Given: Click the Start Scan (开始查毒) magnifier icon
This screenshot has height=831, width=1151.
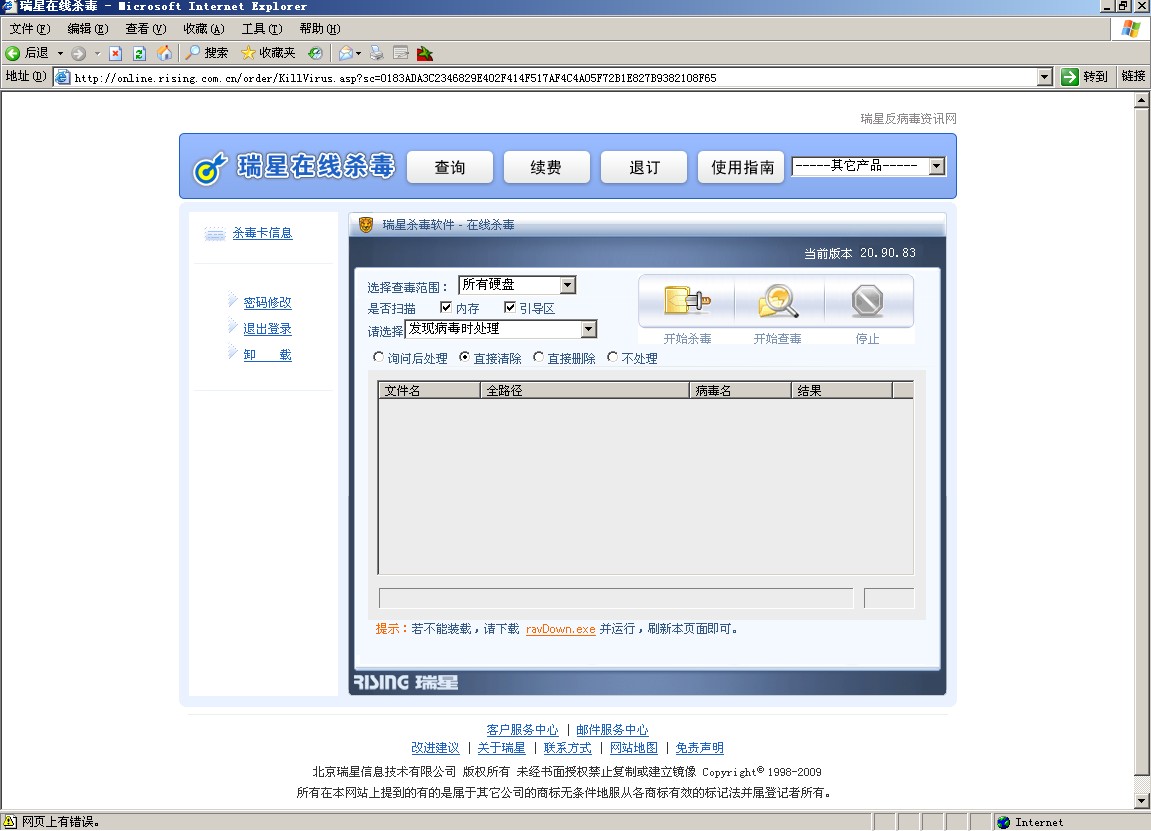Looking at the screenshot, I should click(x=777, y=300).
